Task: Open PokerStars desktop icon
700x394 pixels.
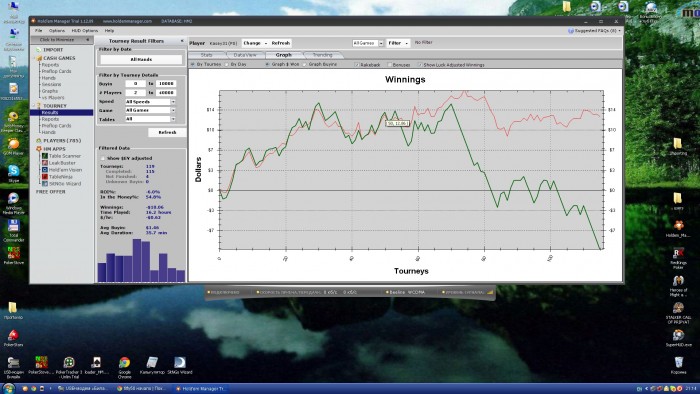Action: click(x=13, y=335)
